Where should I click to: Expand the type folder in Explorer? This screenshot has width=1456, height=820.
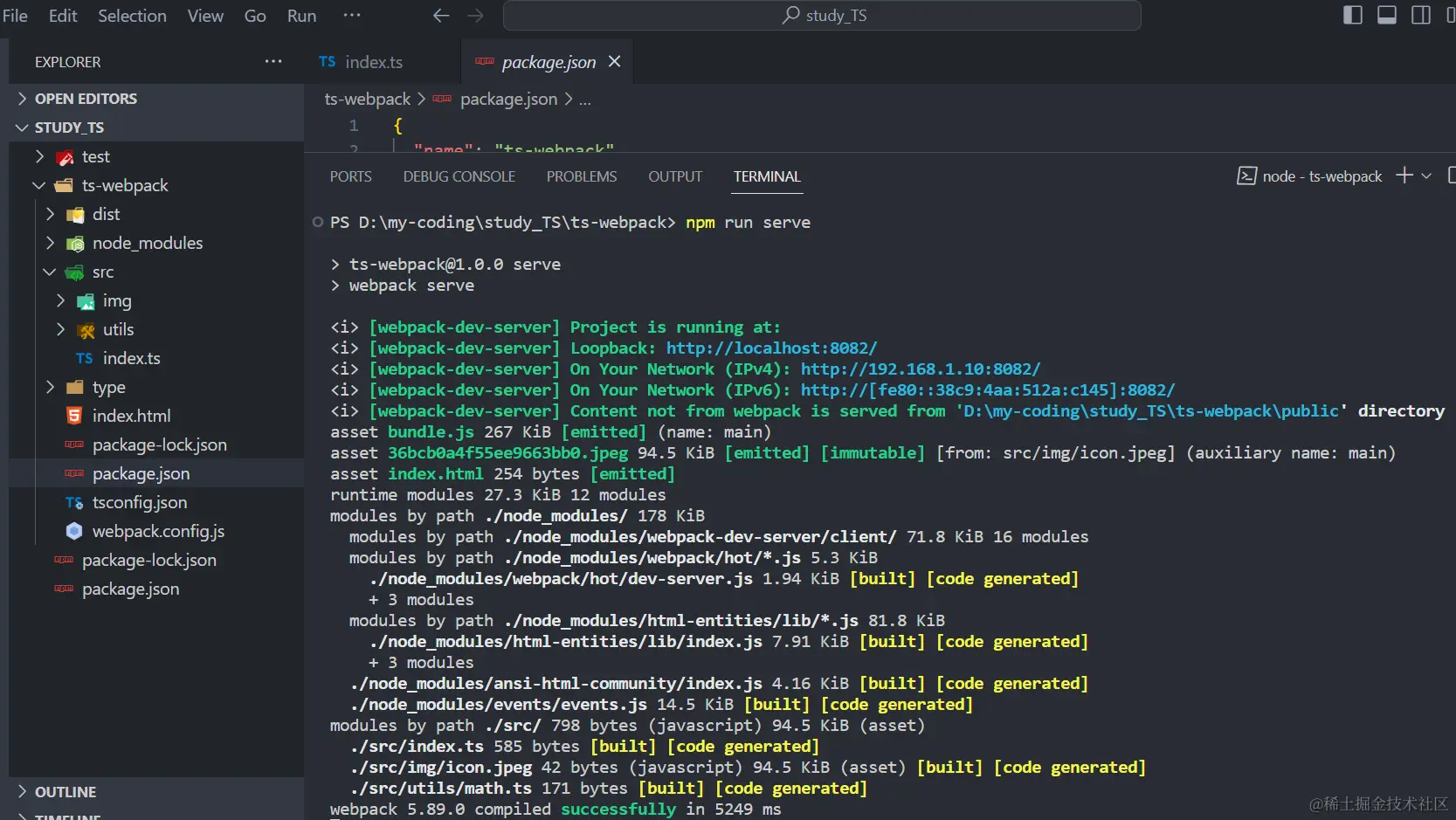(50, 387)
